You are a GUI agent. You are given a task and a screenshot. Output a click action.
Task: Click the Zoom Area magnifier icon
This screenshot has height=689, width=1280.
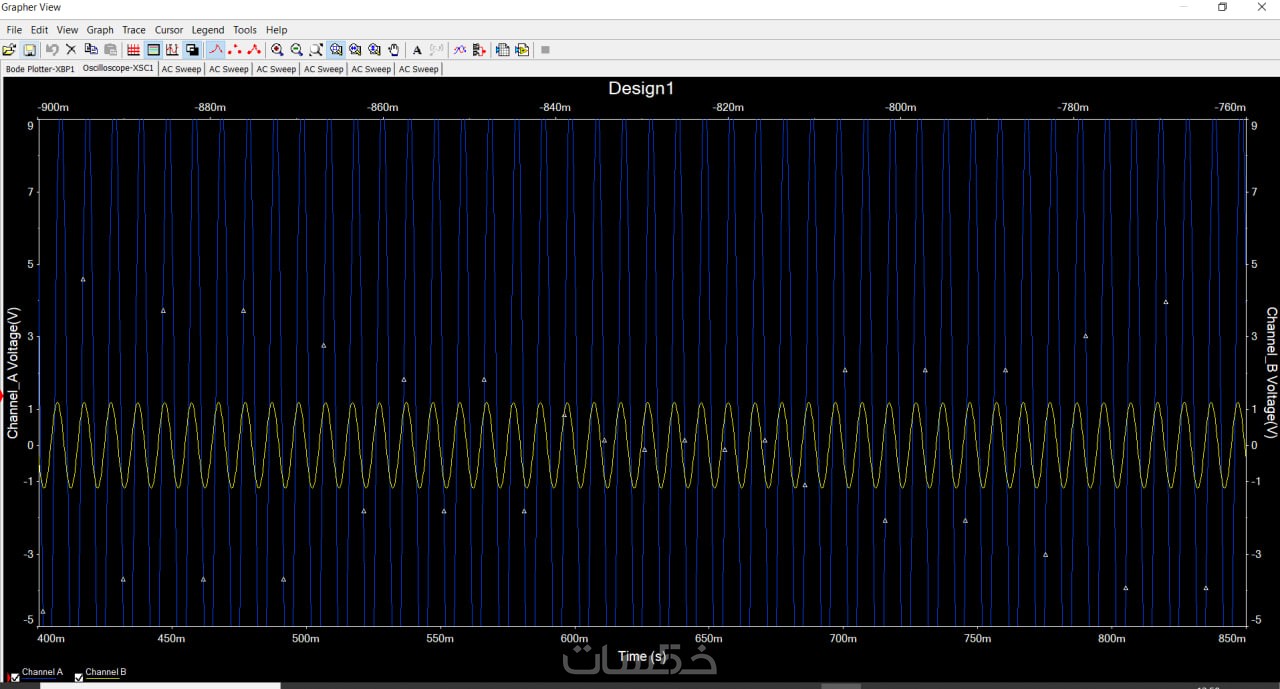[316, 49]
